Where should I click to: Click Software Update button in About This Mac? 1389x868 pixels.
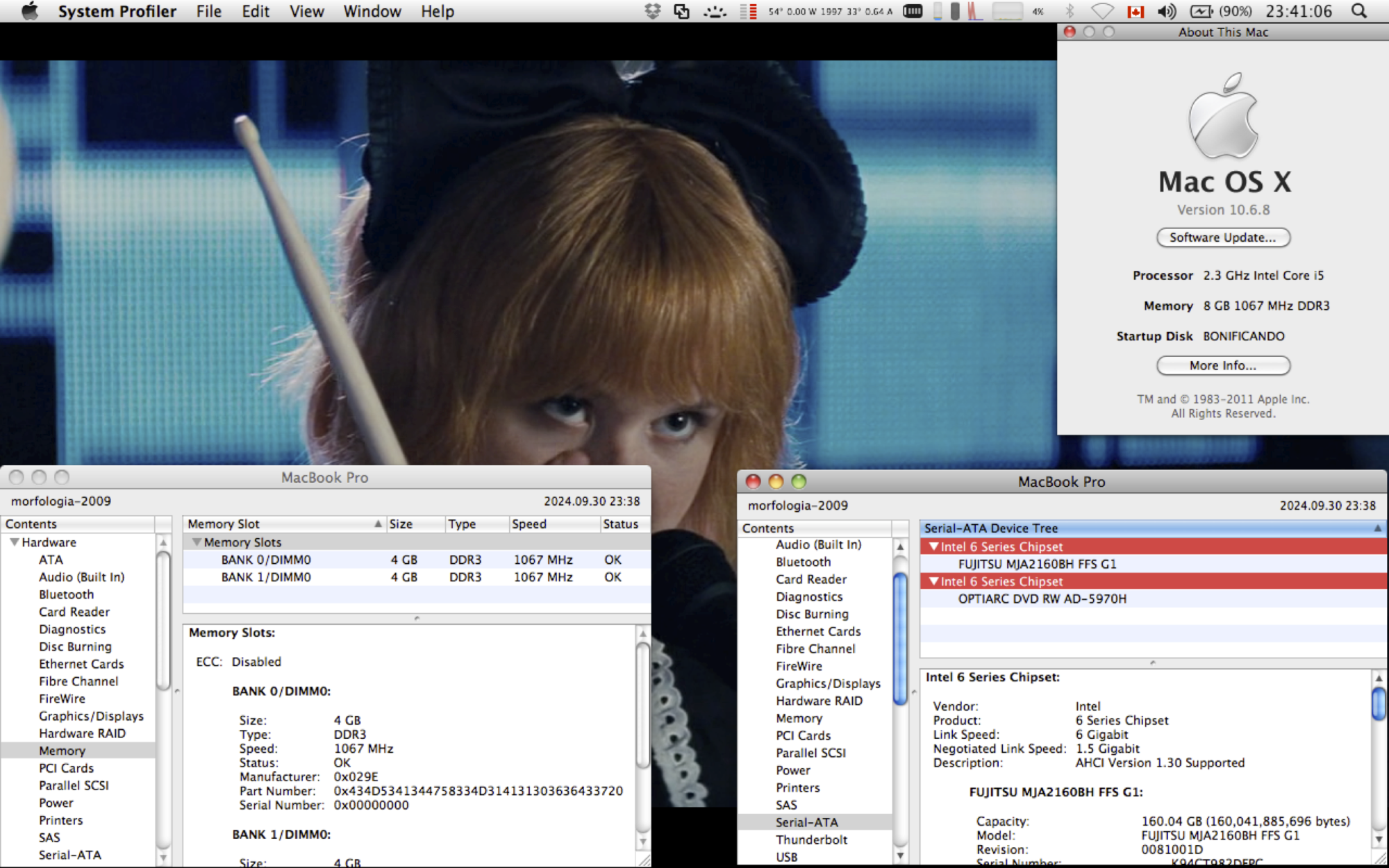pyautogui.click(x=1222, y=237)
